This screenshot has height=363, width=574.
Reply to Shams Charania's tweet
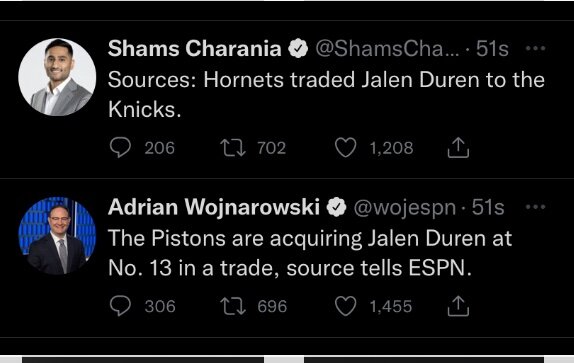[120, 147]
